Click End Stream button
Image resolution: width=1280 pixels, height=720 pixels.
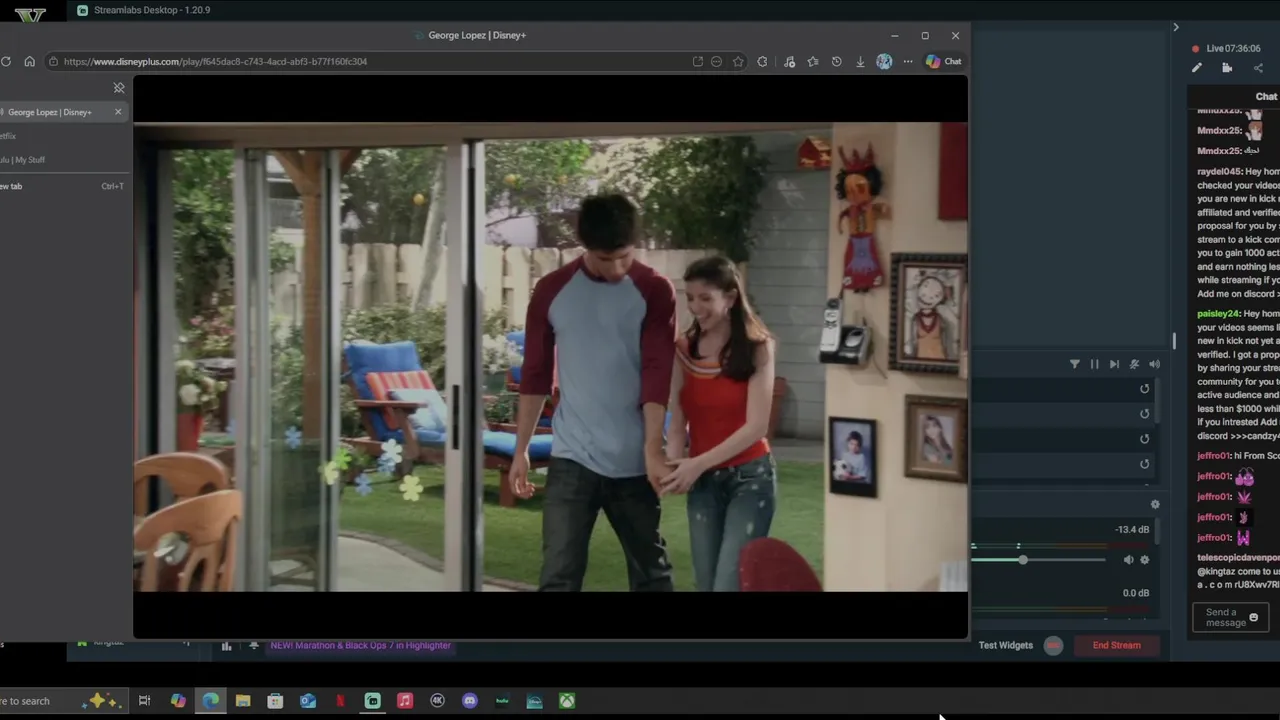click(1116, 645)
